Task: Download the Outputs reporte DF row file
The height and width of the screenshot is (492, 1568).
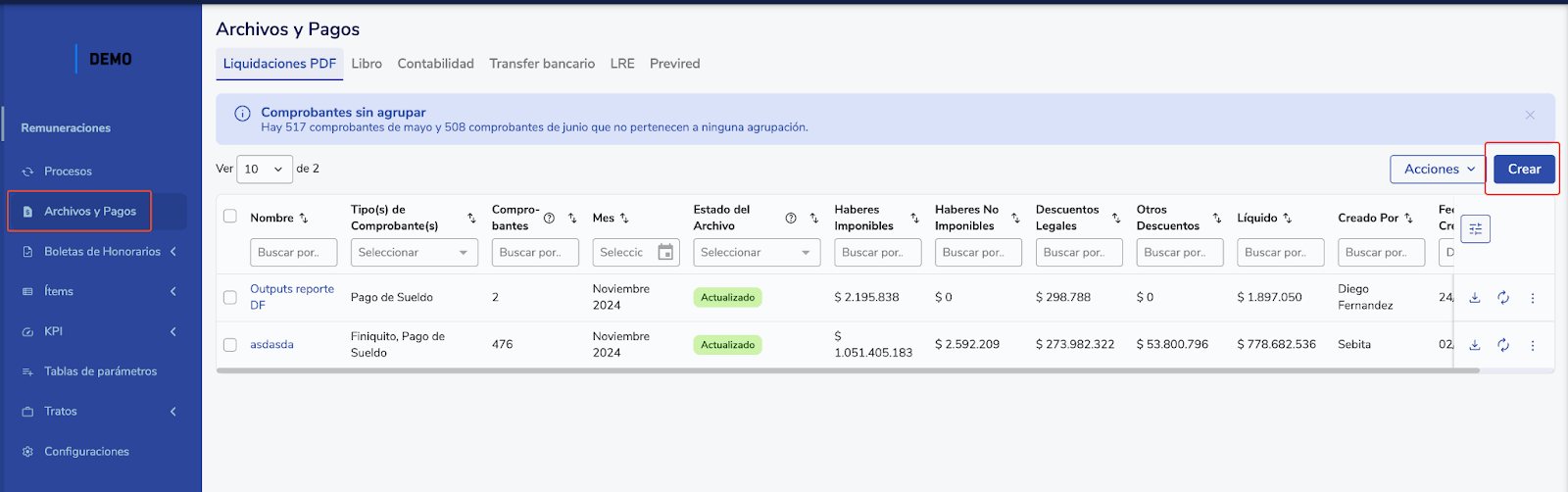Action: [1474, 298]
